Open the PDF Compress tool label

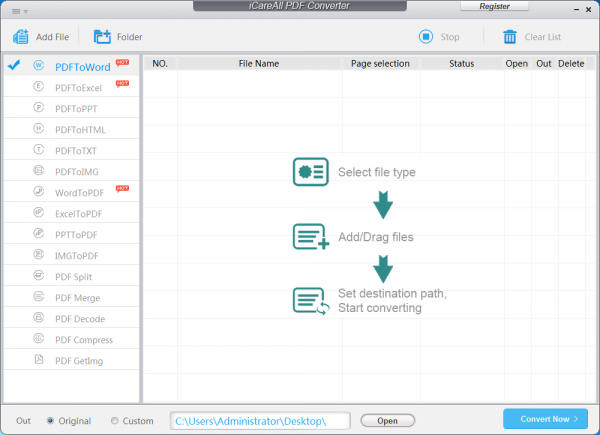(x=84, y=340)
